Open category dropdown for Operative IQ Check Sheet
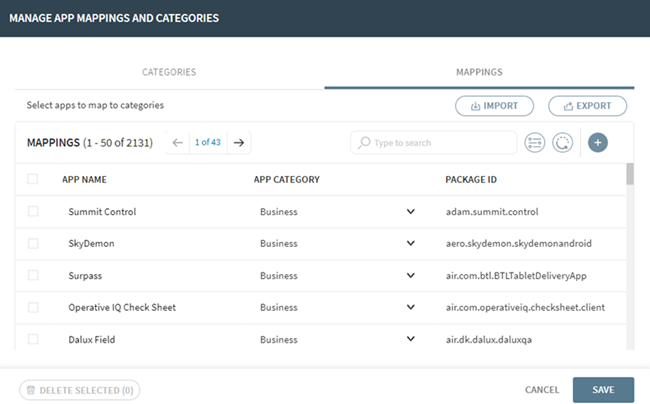 click(410, 307)
